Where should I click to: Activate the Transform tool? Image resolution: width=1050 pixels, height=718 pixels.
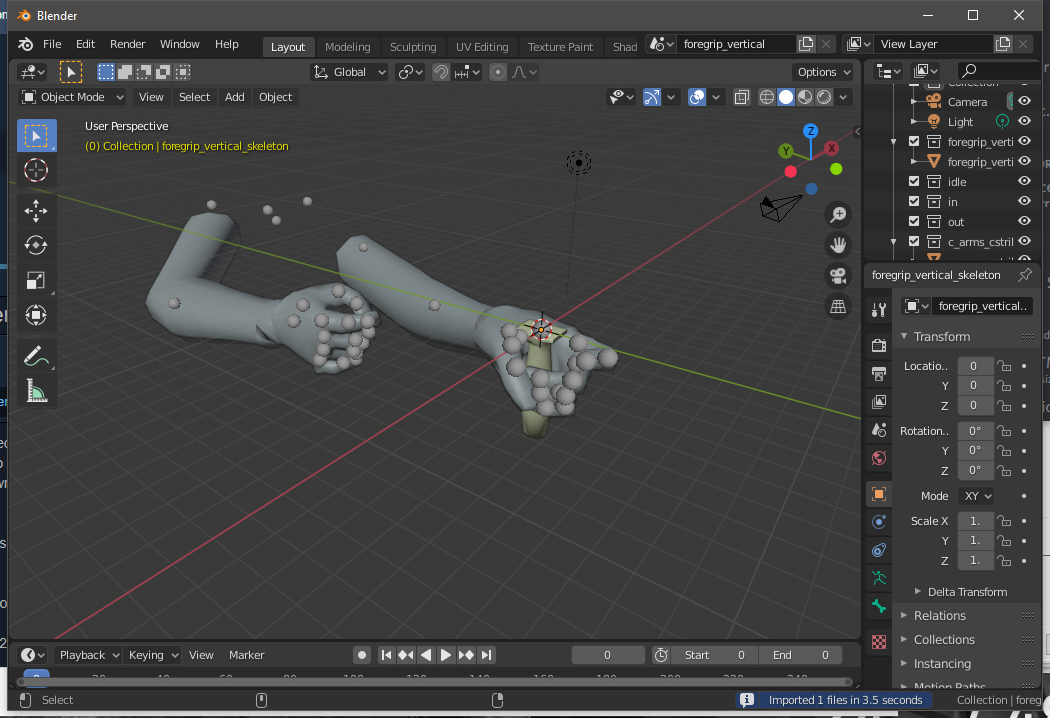(36, 315)
